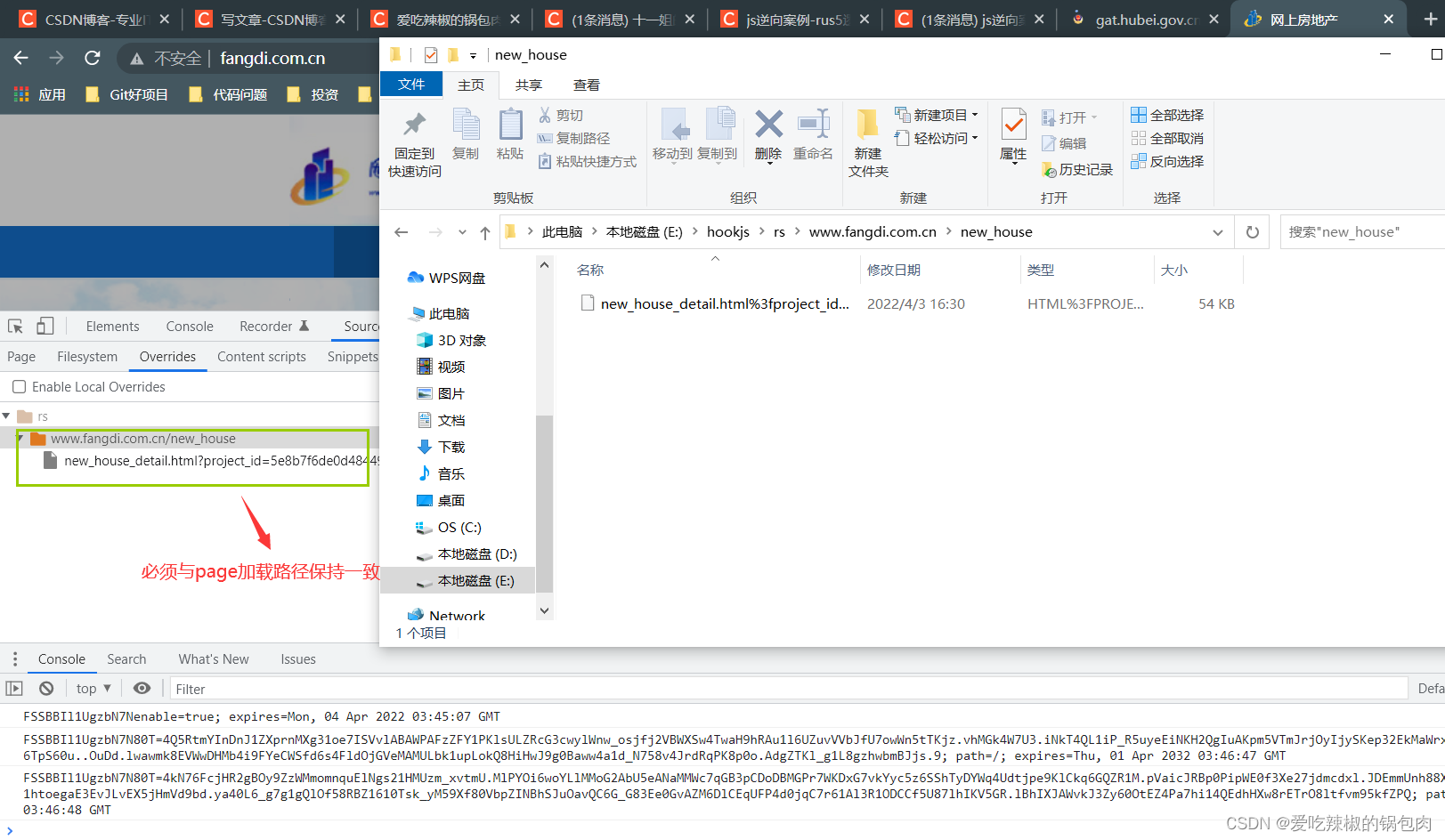Activate DevTools inspect element picker
This screenshot has height=840, width=1445.
tap(15, 326)
